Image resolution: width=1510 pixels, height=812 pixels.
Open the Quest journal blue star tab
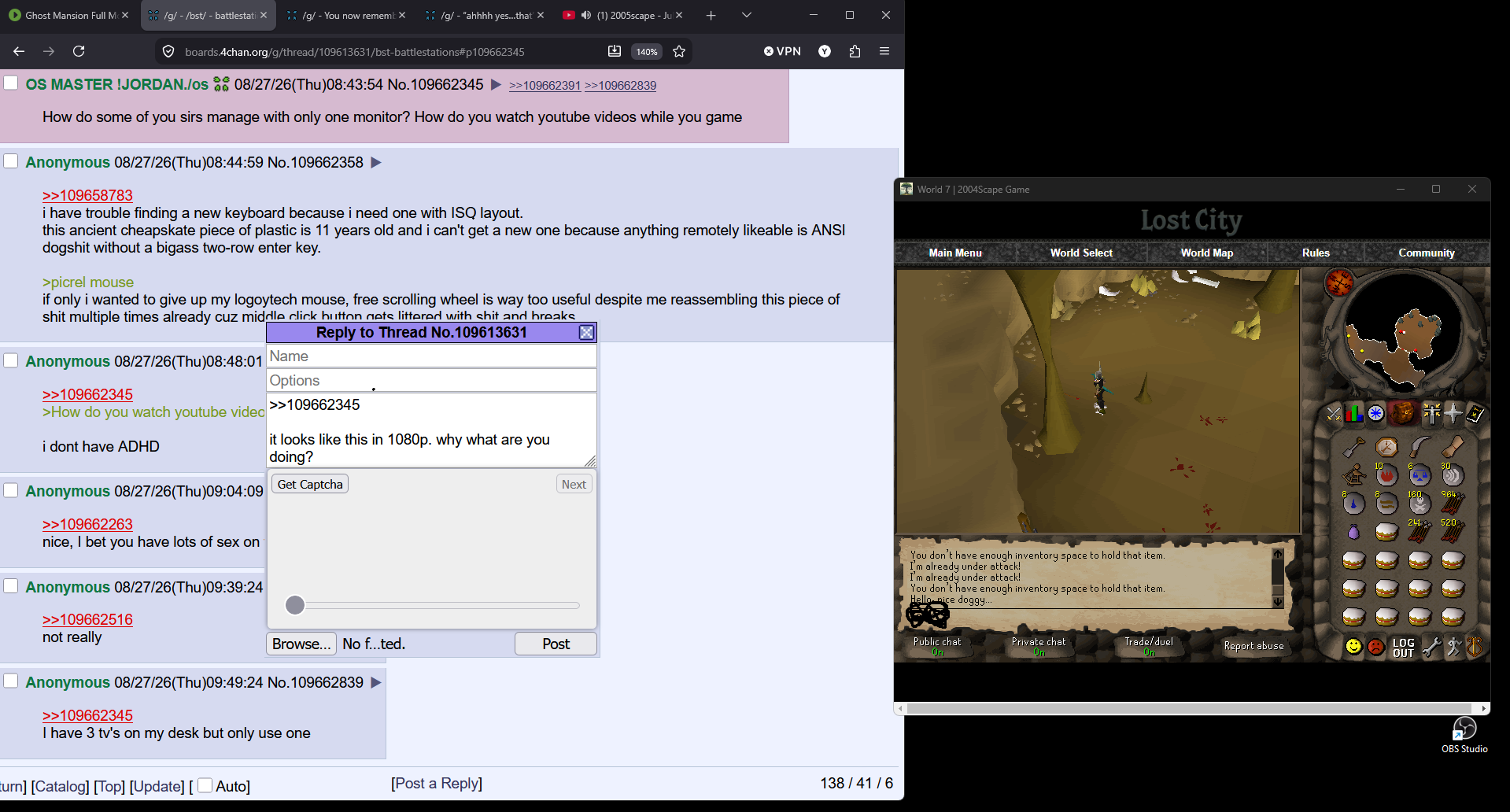pos(1375,413)
